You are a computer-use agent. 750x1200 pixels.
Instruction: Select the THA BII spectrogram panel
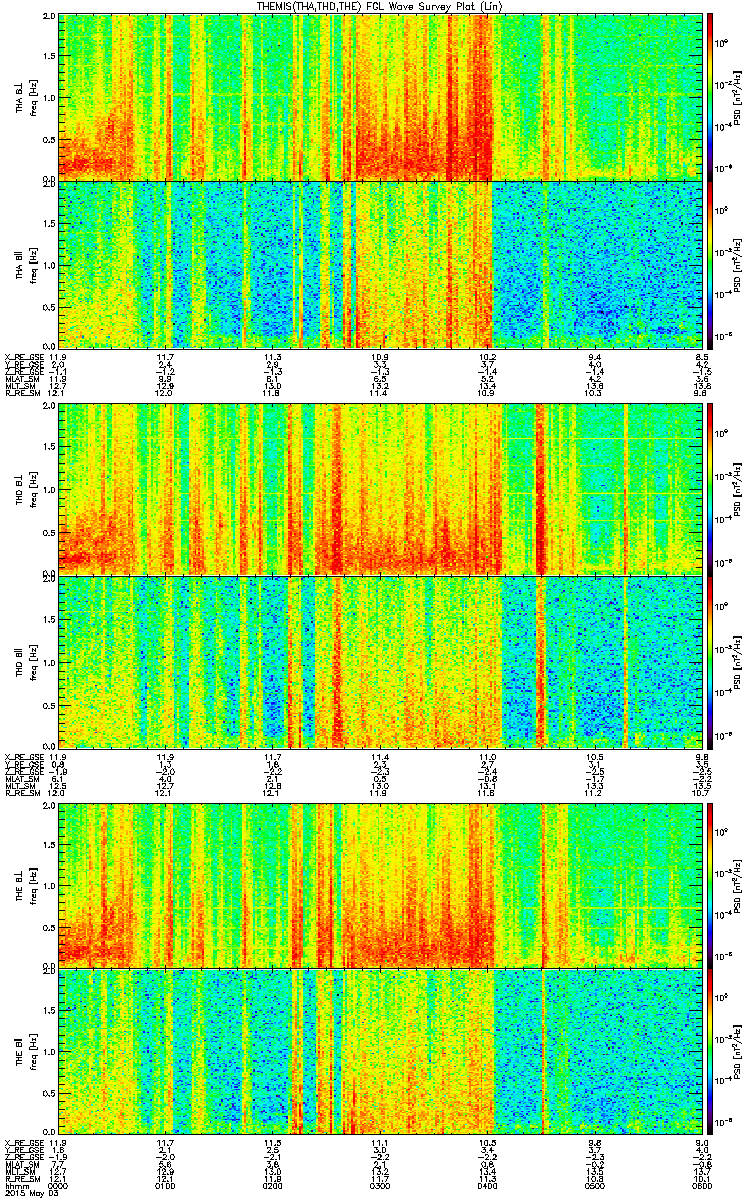pos(380,263)
